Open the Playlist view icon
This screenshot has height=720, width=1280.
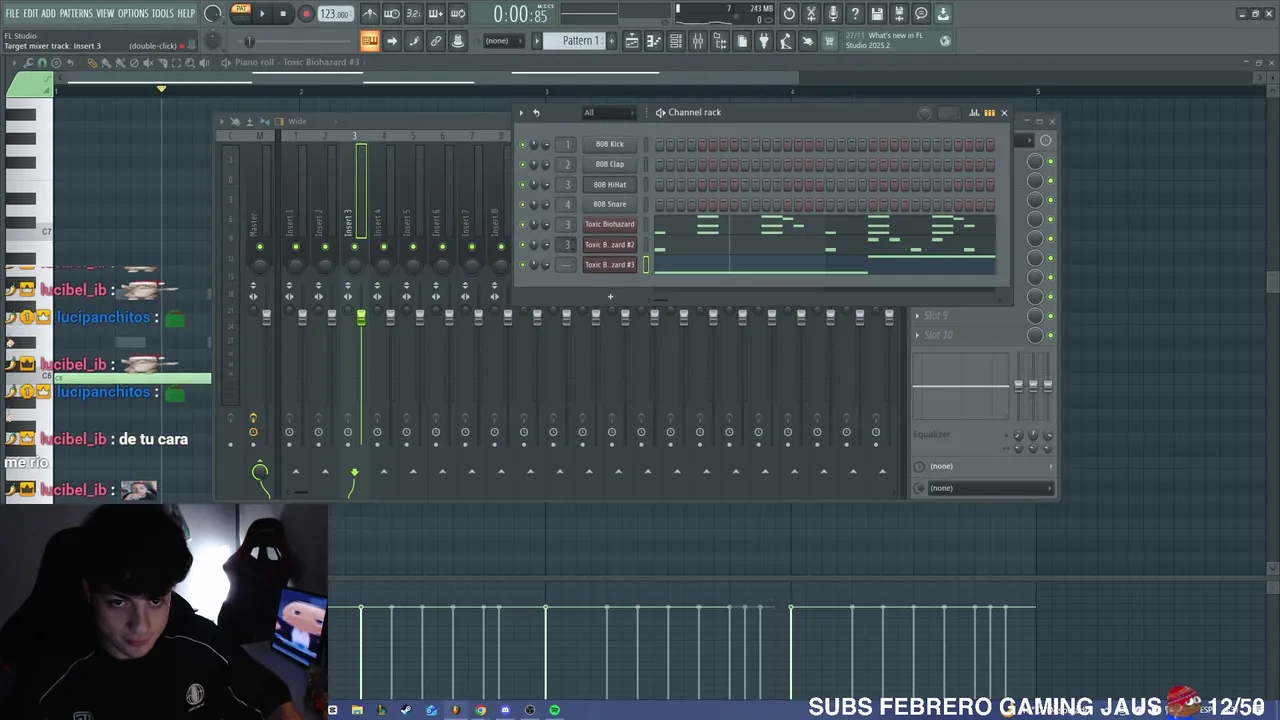632,41
